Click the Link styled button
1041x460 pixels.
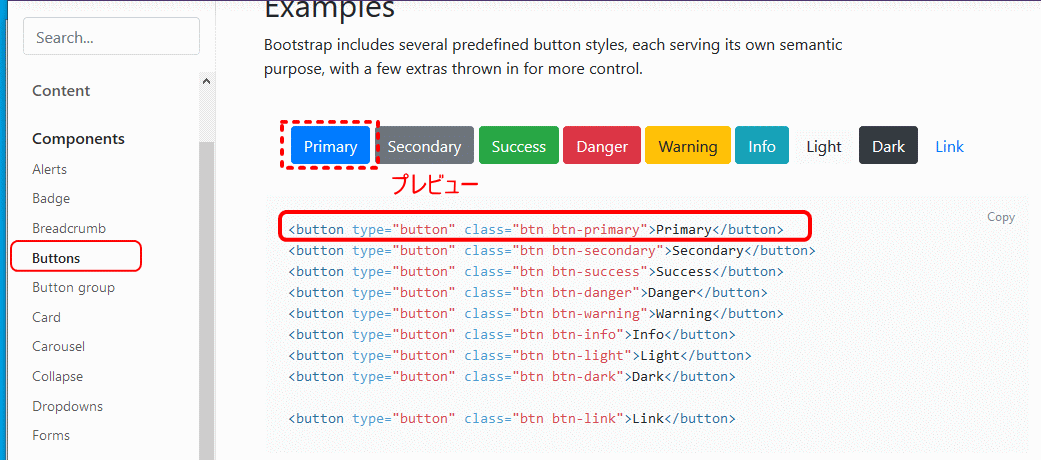pos(949,145)
